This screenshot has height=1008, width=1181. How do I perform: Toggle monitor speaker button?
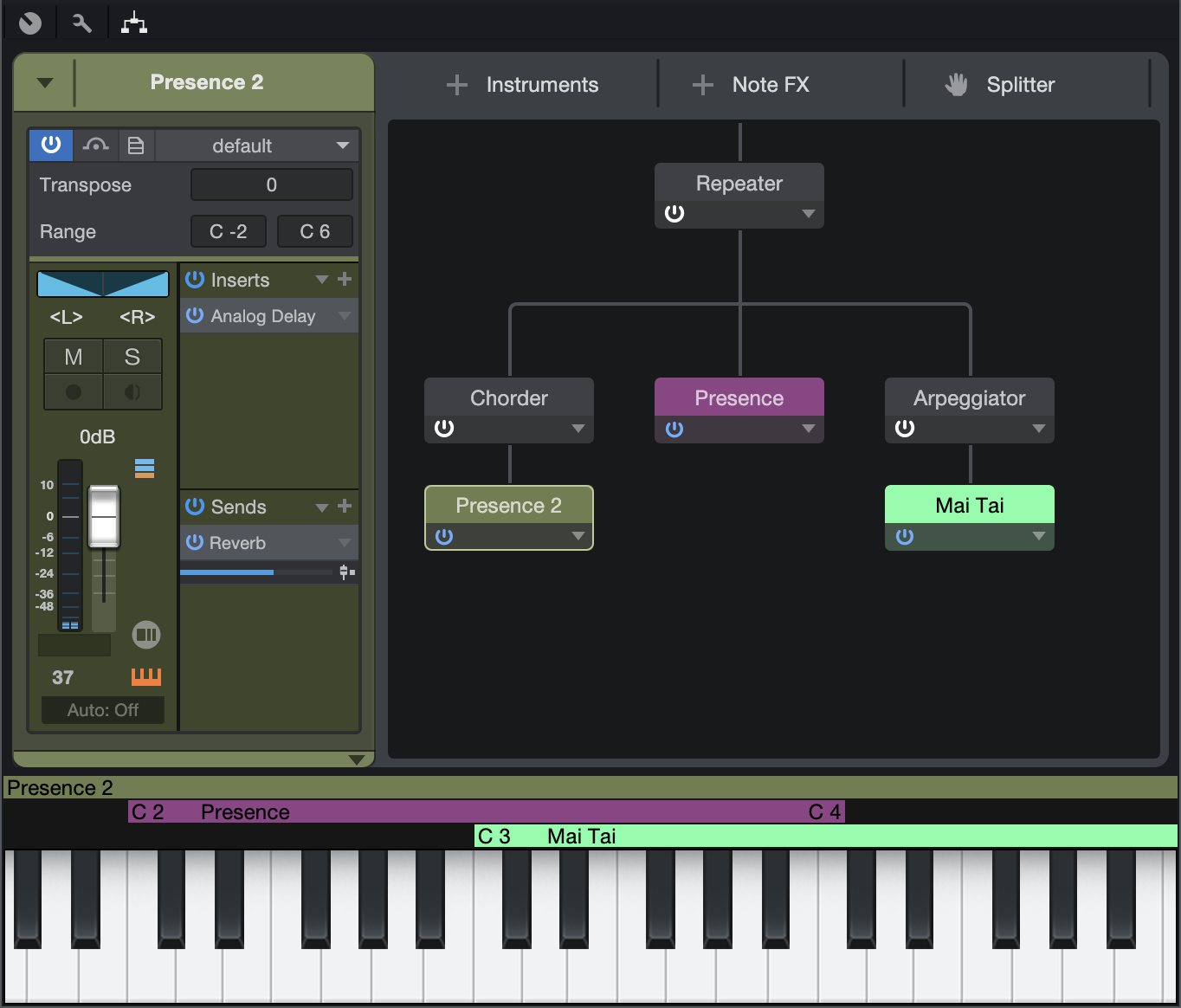pyautogui.click(x=132, y=392)
